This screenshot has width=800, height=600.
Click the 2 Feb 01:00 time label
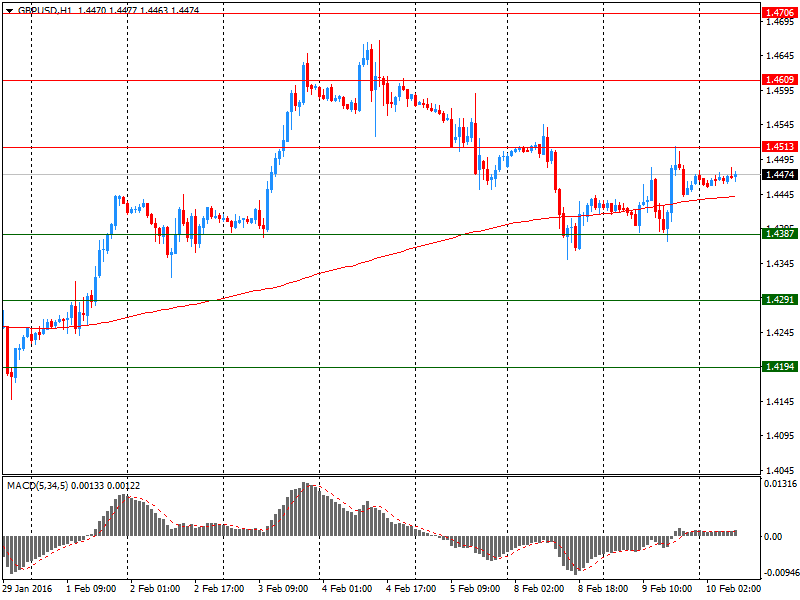tap(155, 589)
